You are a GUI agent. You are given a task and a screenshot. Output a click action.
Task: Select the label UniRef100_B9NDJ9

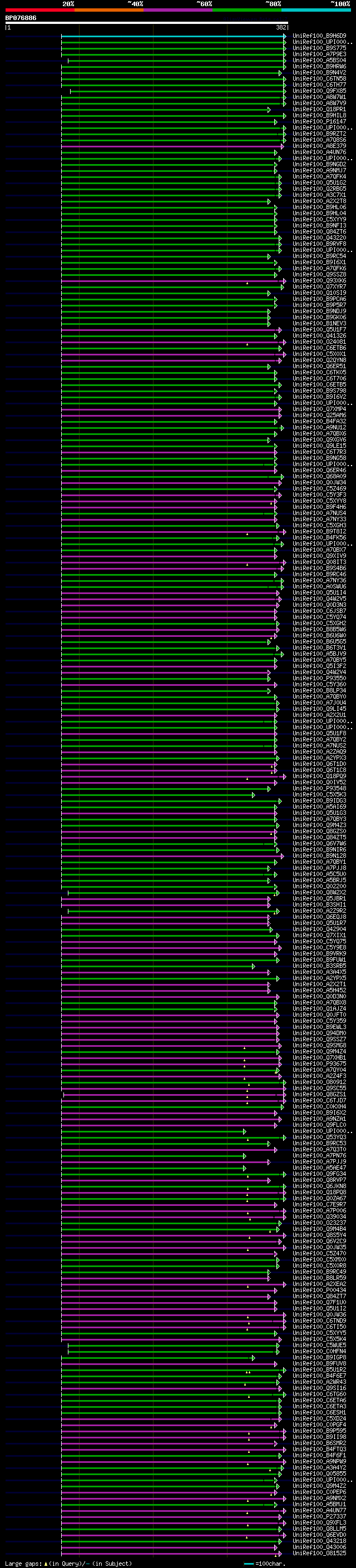pyautogui.click(x=319, y=311)
